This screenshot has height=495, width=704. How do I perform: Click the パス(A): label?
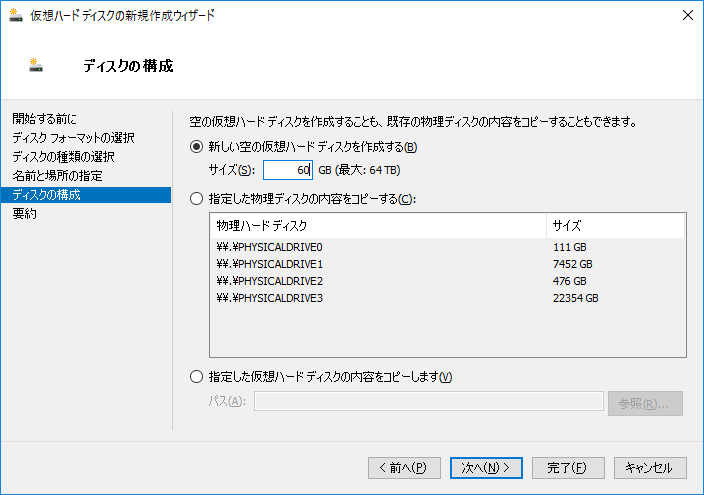(227, 401)
